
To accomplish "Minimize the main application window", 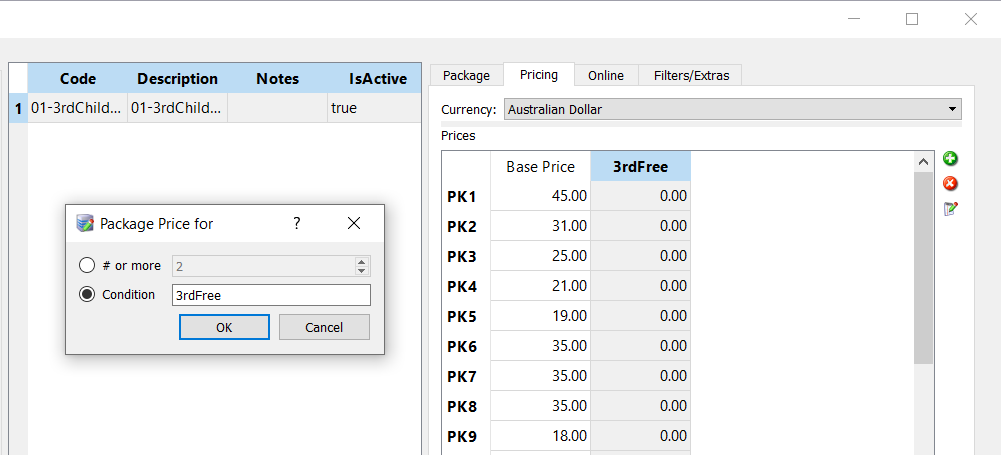I will (x=854, y=19).
